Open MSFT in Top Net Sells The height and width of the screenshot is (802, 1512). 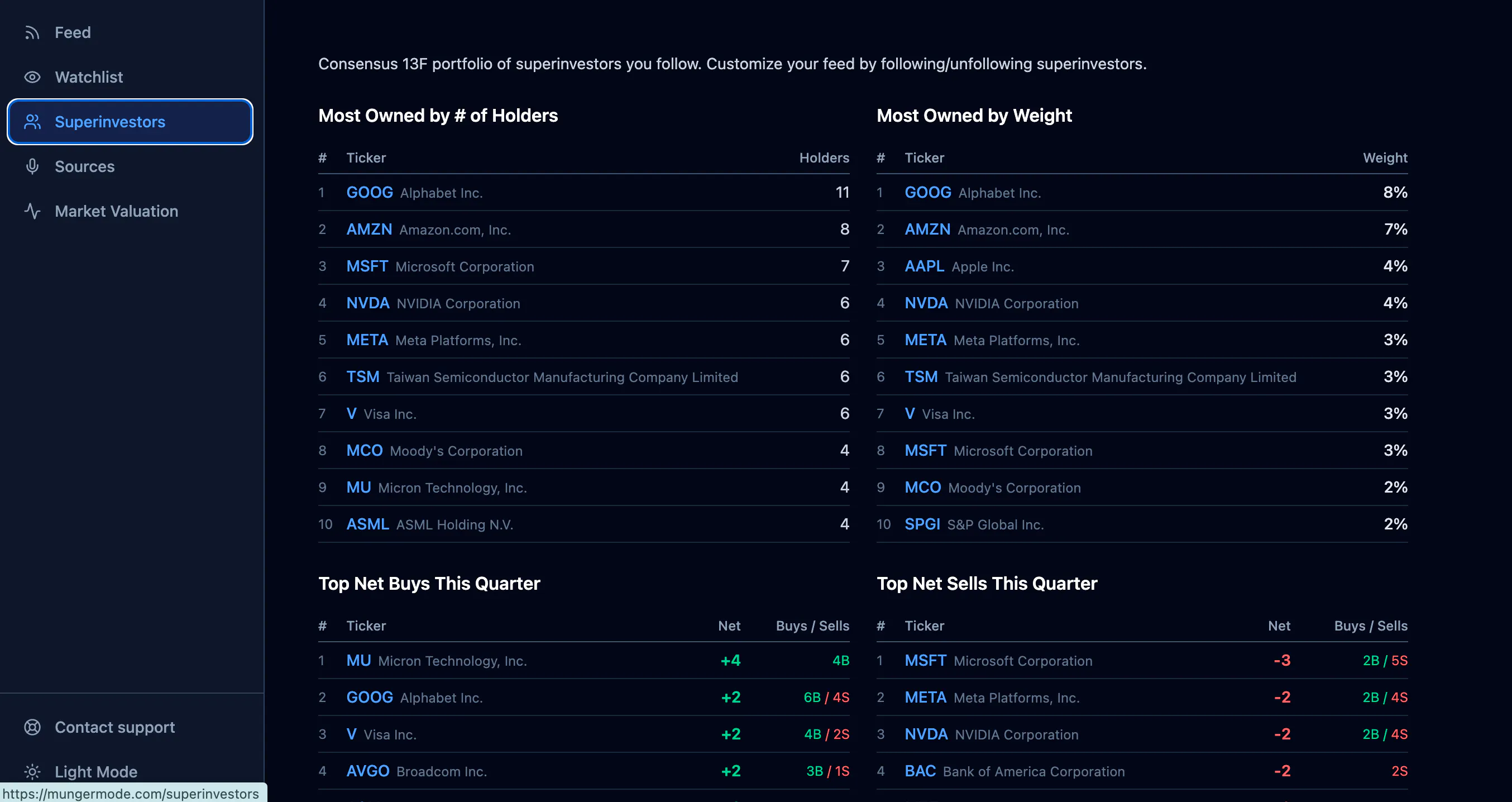point(925,661)
